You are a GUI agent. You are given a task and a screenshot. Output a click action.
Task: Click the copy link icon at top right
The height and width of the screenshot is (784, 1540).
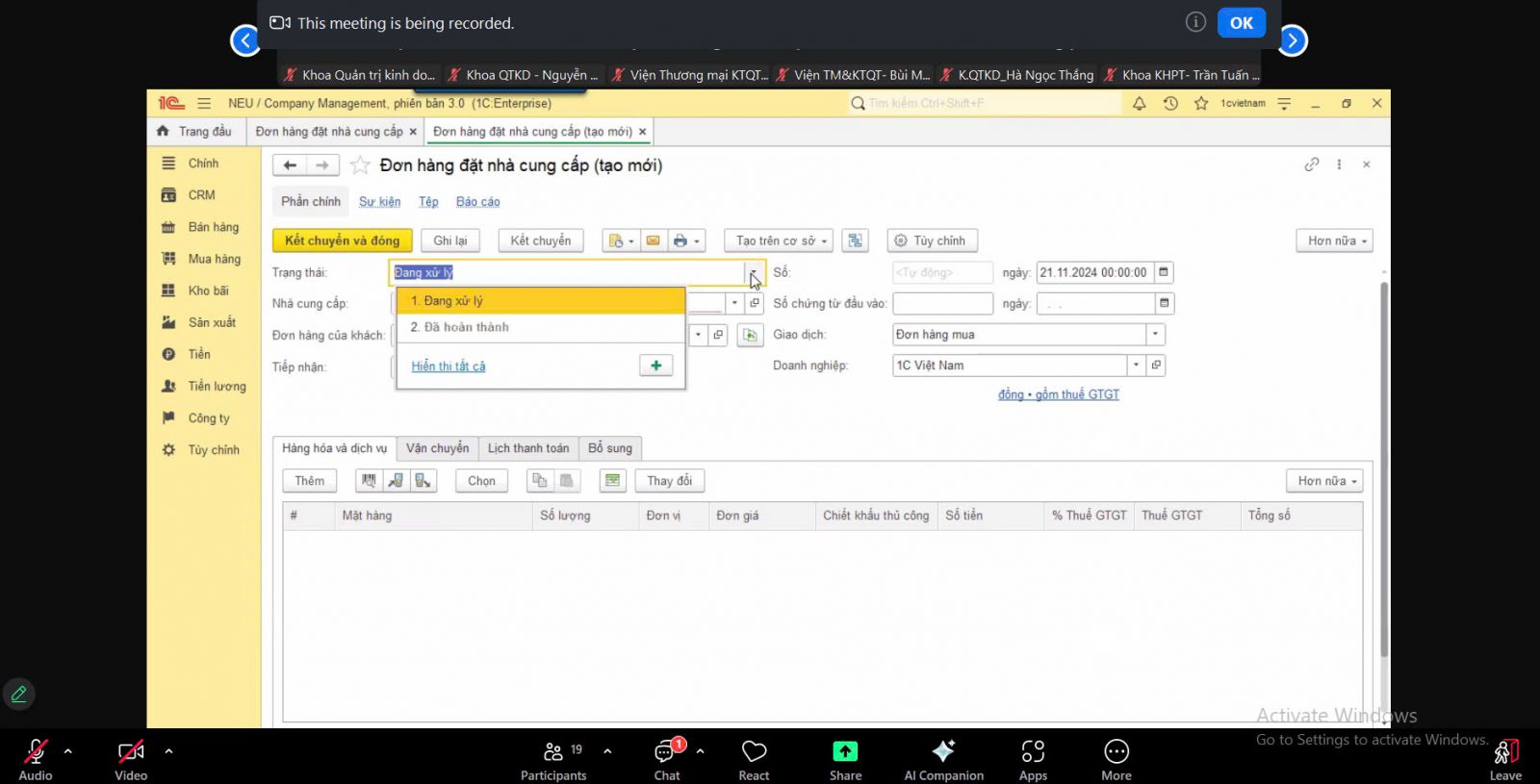[x=1311, y=164]
